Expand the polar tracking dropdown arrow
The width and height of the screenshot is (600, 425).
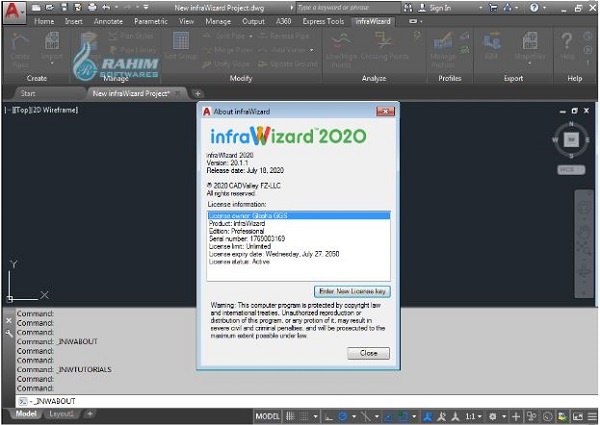[x=354, y=416]
